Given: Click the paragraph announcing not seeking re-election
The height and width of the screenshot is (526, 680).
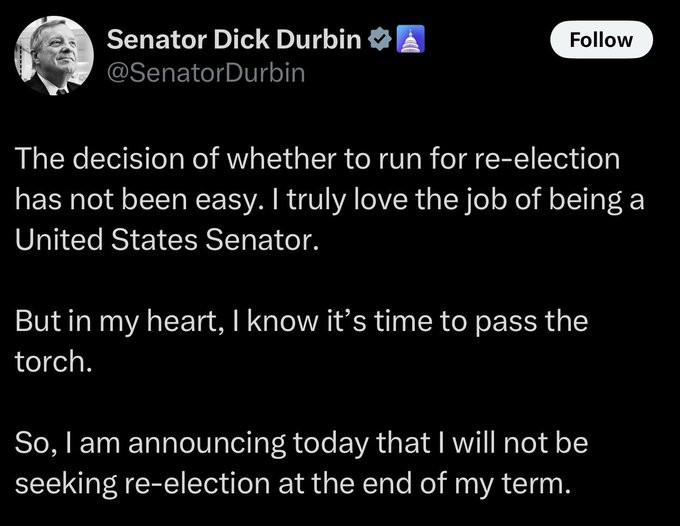Looking at the screenshot, I should click(300, 464).
